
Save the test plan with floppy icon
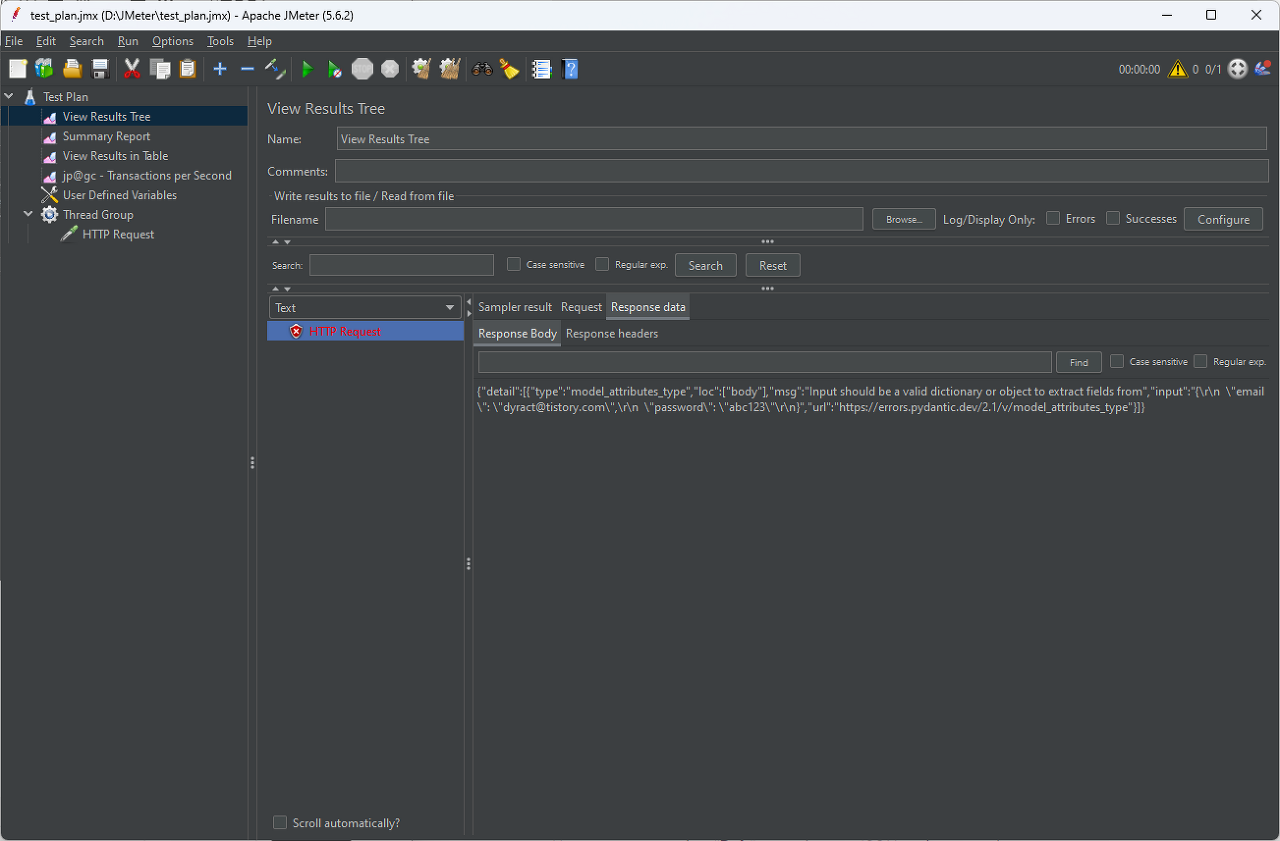point(100,69)
